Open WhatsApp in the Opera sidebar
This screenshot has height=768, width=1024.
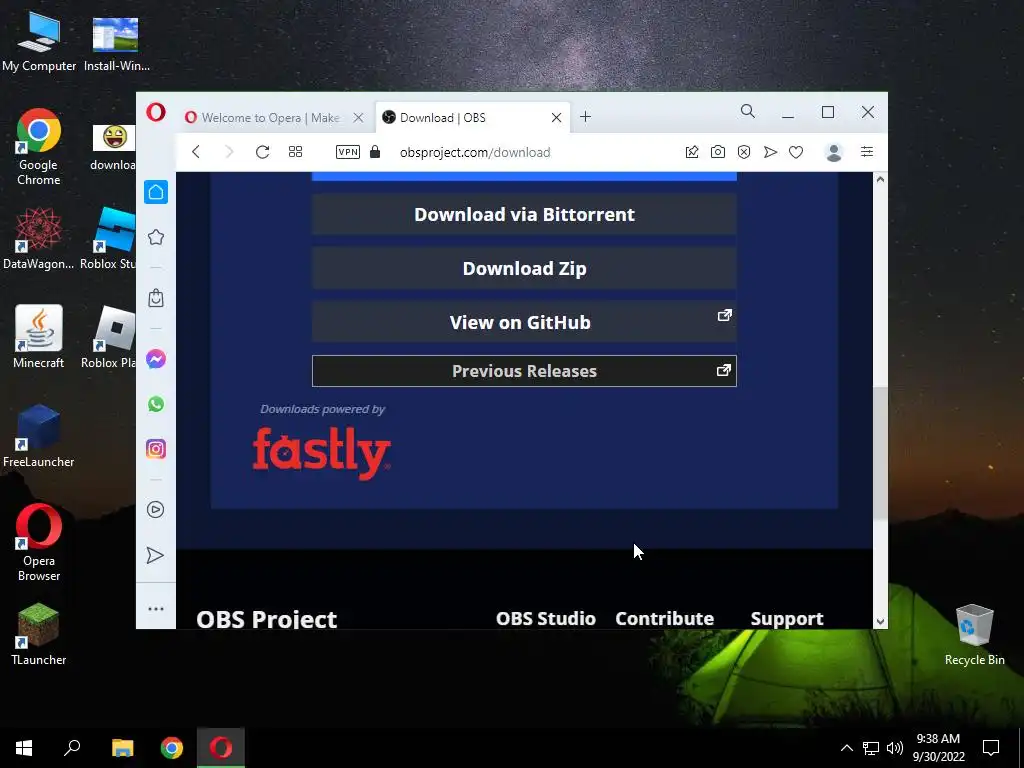coord(155,404)
